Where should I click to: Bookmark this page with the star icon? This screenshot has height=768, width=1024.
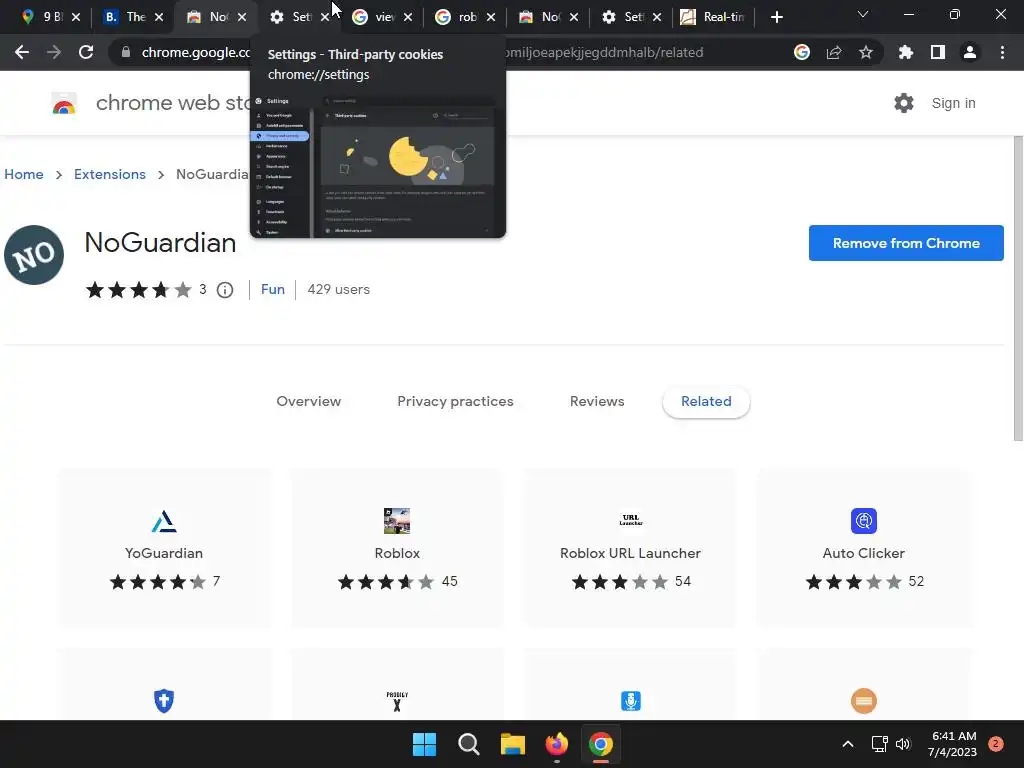[x=866, y=52]
